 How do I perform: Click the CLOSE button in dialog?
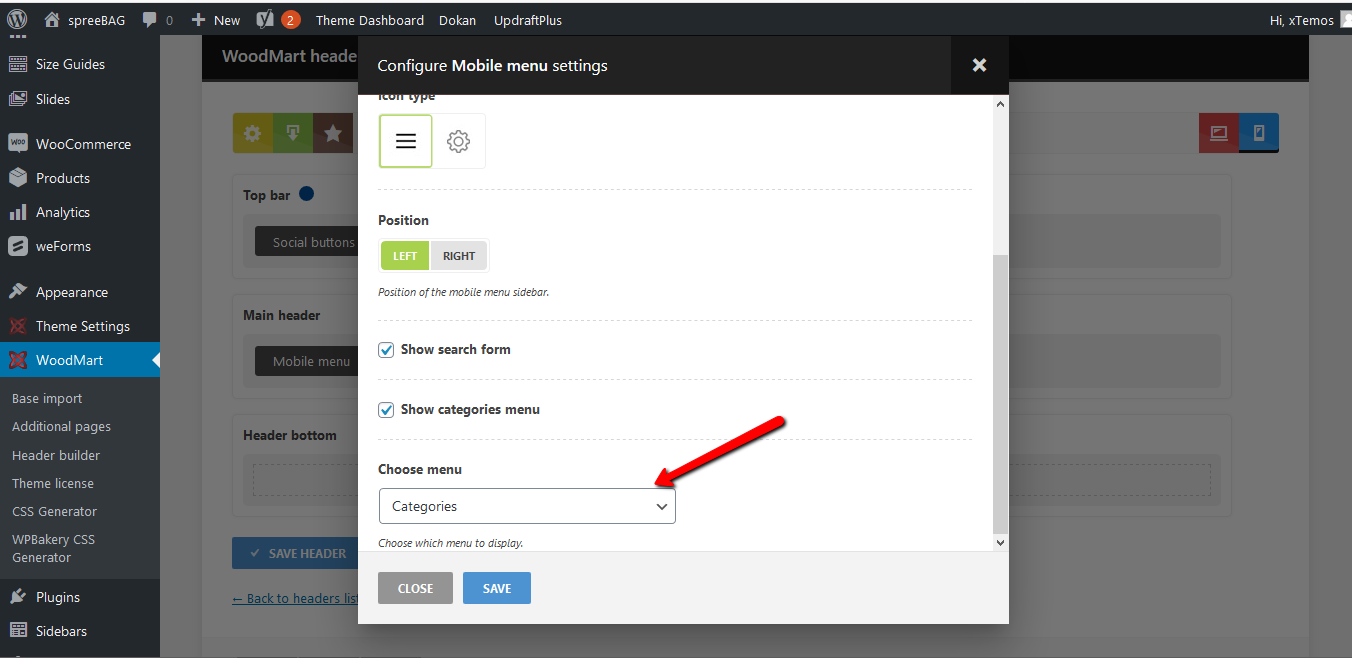415,588
